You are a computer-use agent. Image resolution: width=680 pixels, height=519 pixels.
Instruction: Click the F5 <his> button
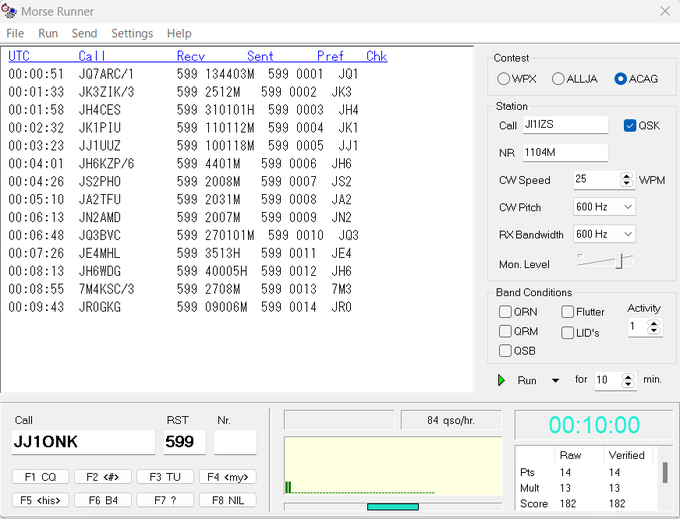pyautogui.click(x=40, y=500)
